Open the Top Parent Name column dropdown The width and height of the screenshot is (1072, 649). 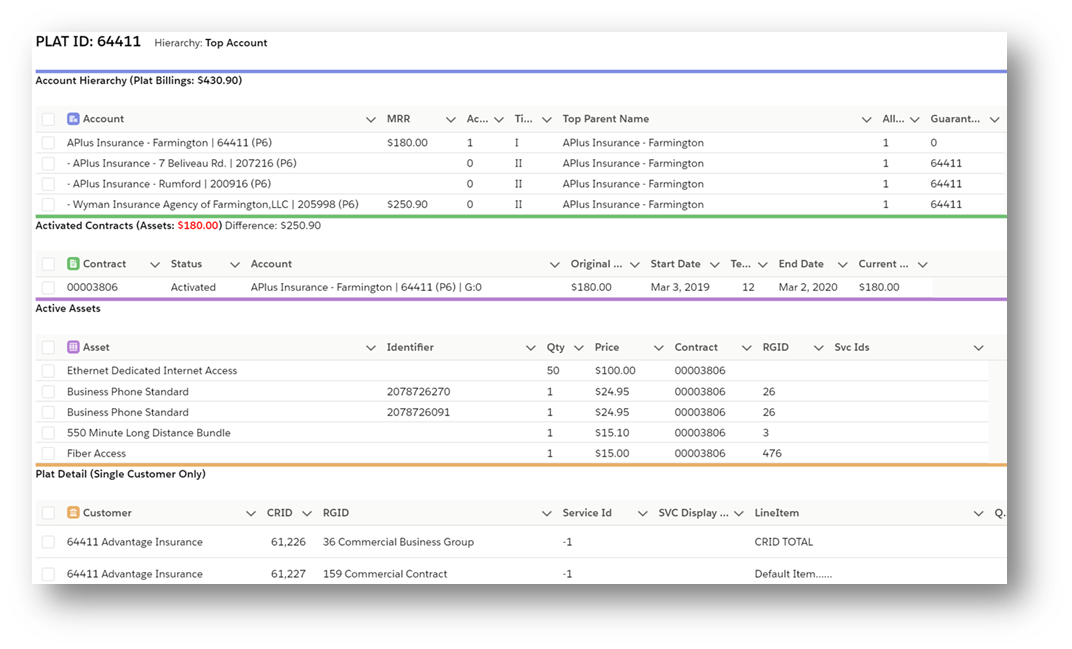(x=867, y=118)
